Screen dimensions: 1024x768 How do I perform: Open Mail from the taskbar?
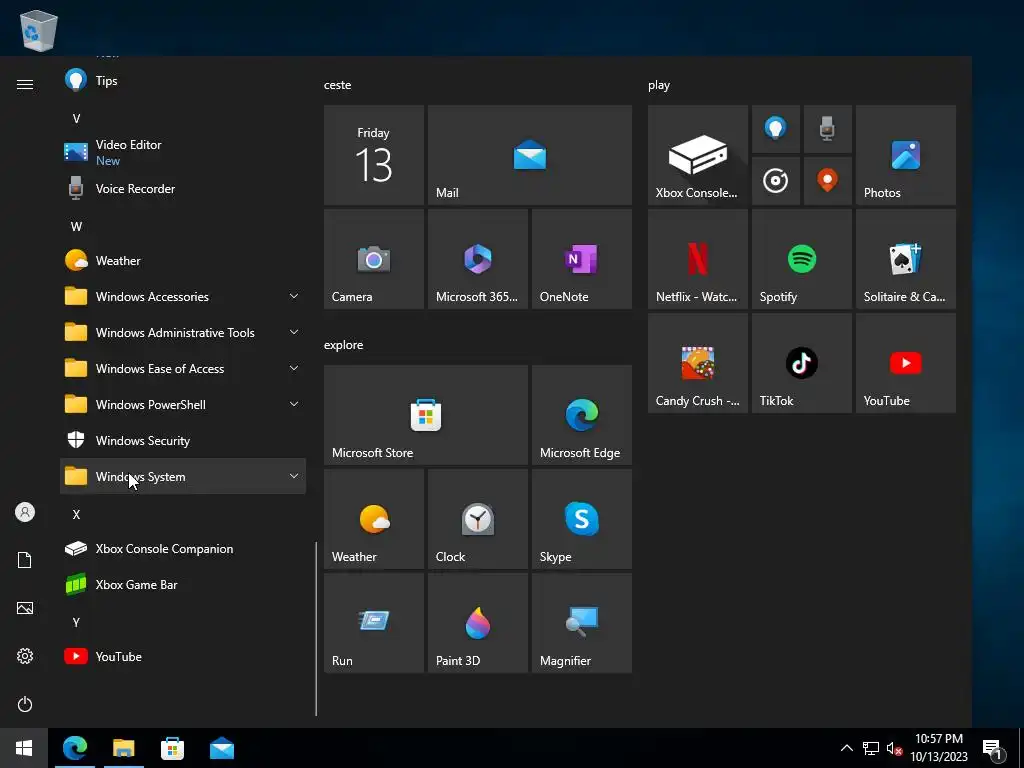pos(222,748)
